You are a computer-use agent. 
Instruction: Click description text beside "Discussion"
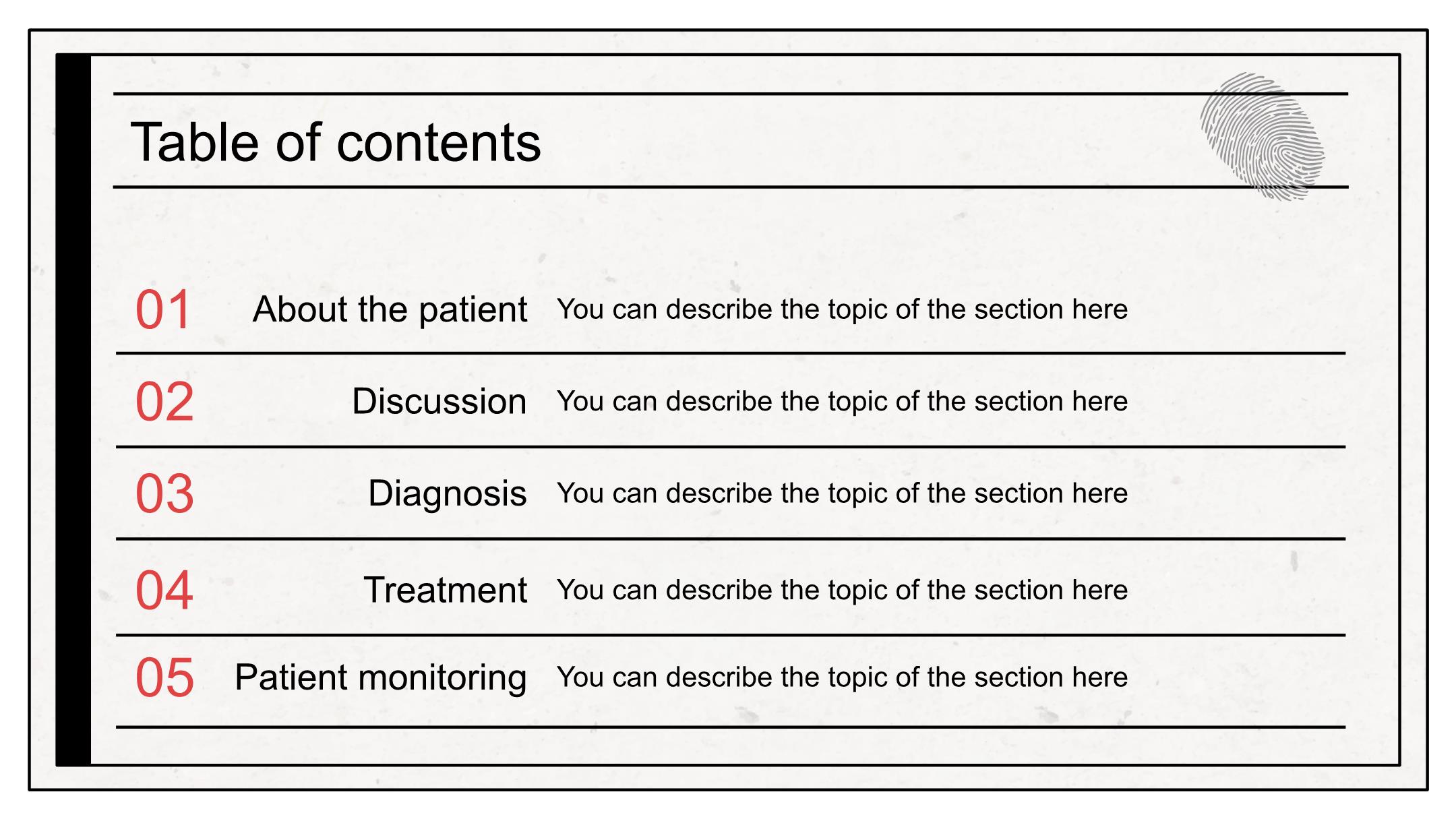(x=842, y=402)
